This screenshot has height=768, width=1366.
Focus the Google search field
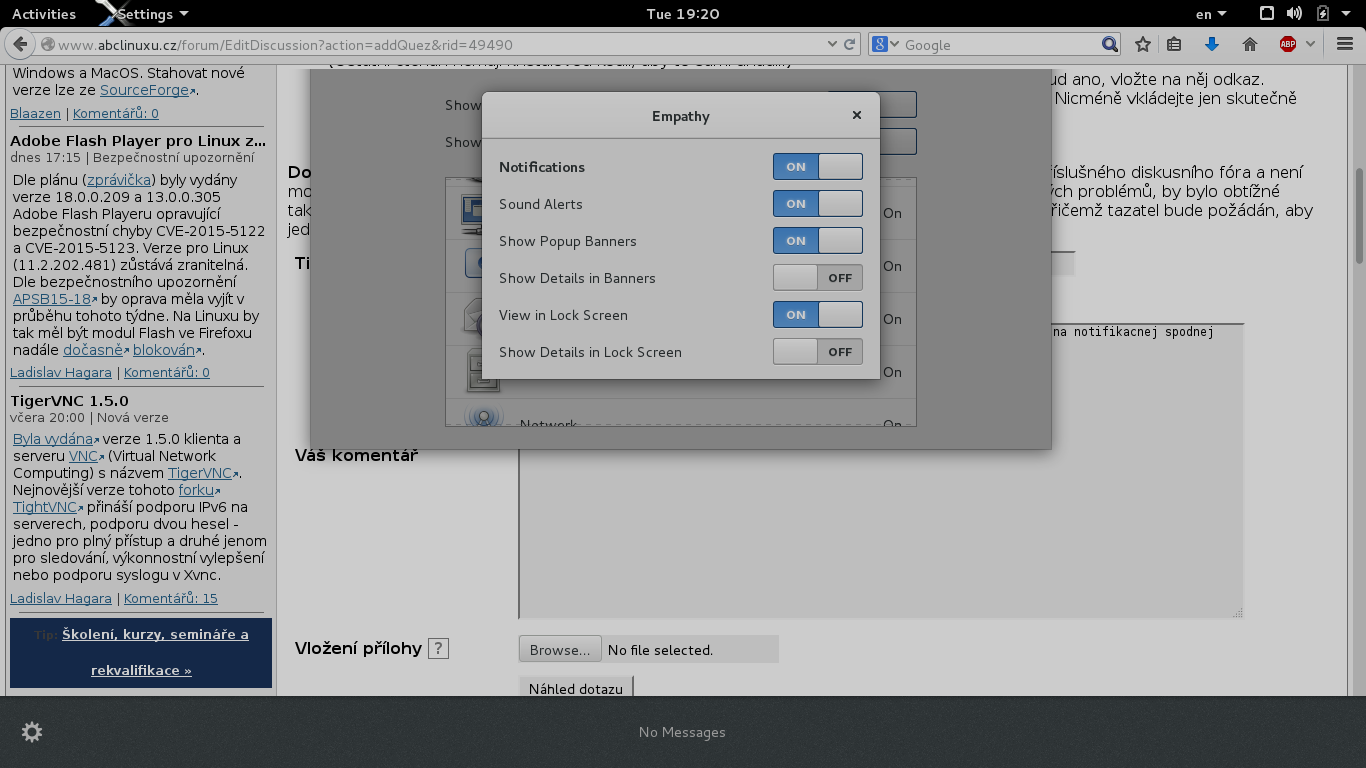pyautogui.click(x=999, y=44)
